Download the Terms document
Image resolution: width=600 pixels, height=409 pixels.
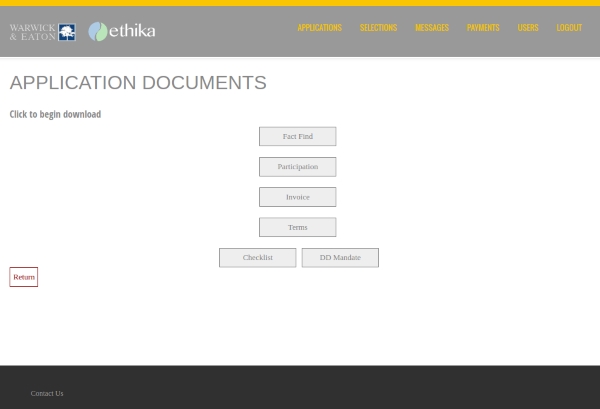point(298,227)
